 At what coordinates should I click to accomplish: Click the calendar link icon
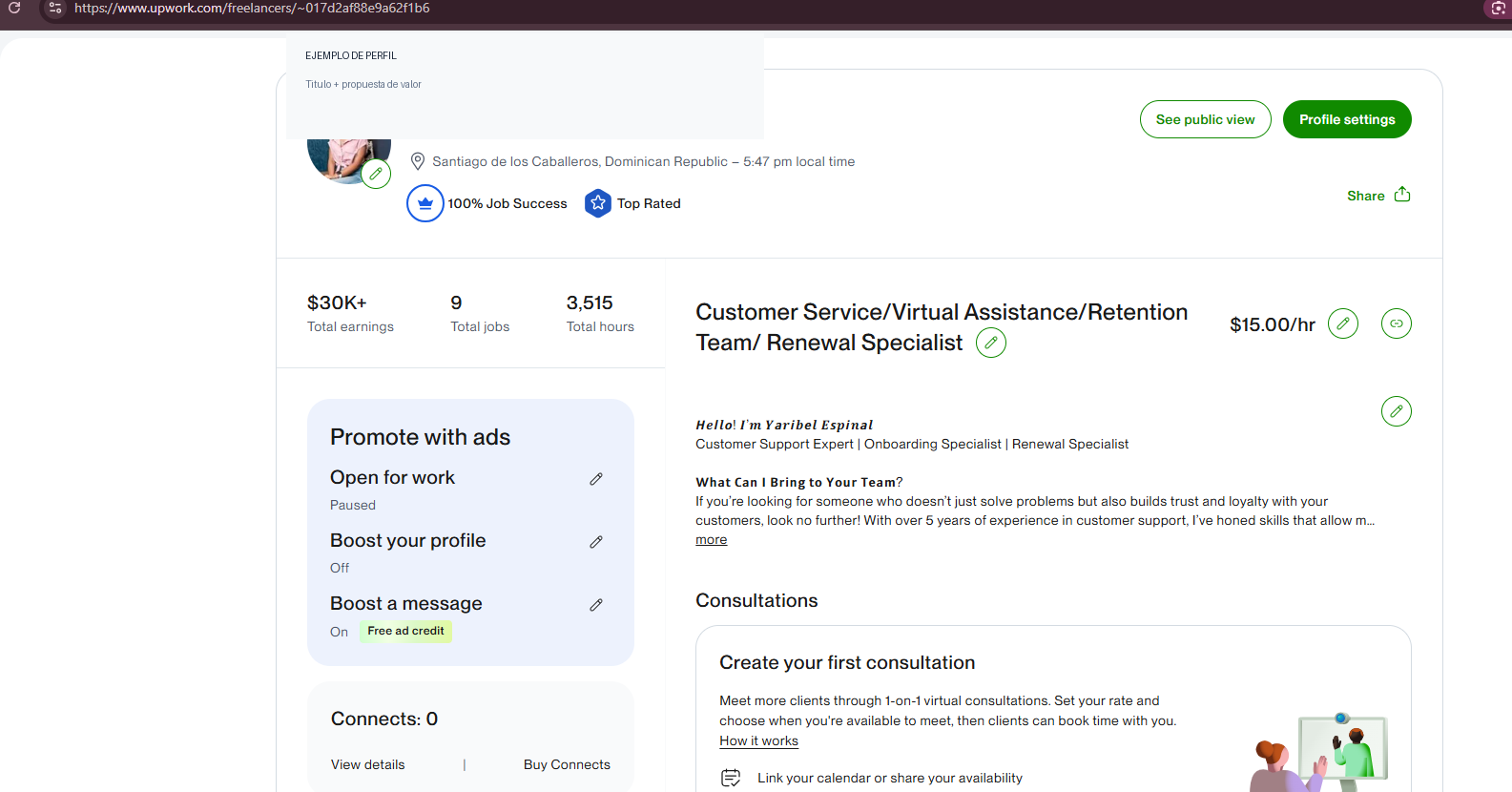[x=731, y=778]
